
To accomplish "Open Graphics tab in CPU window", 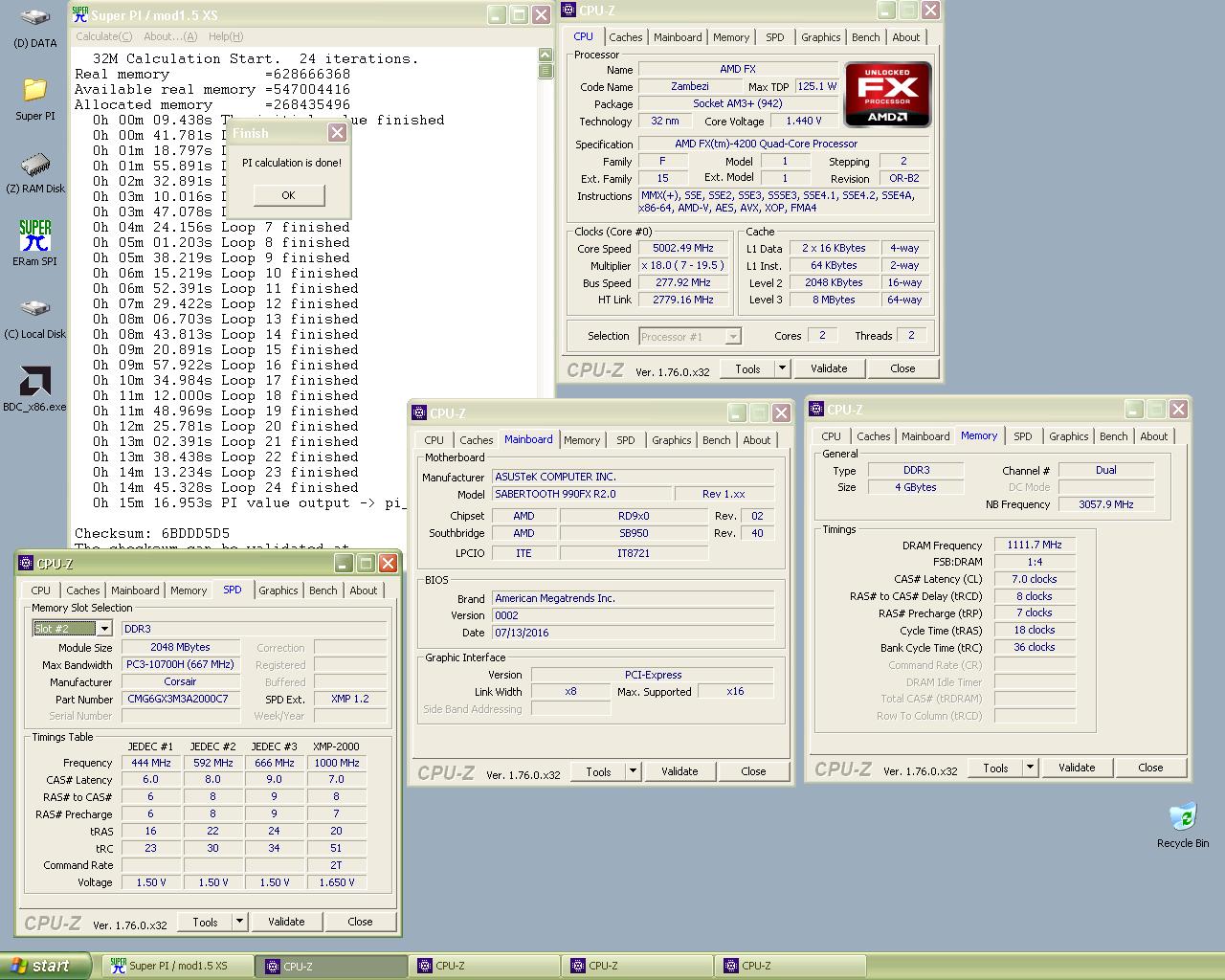I will coord(821,37).
